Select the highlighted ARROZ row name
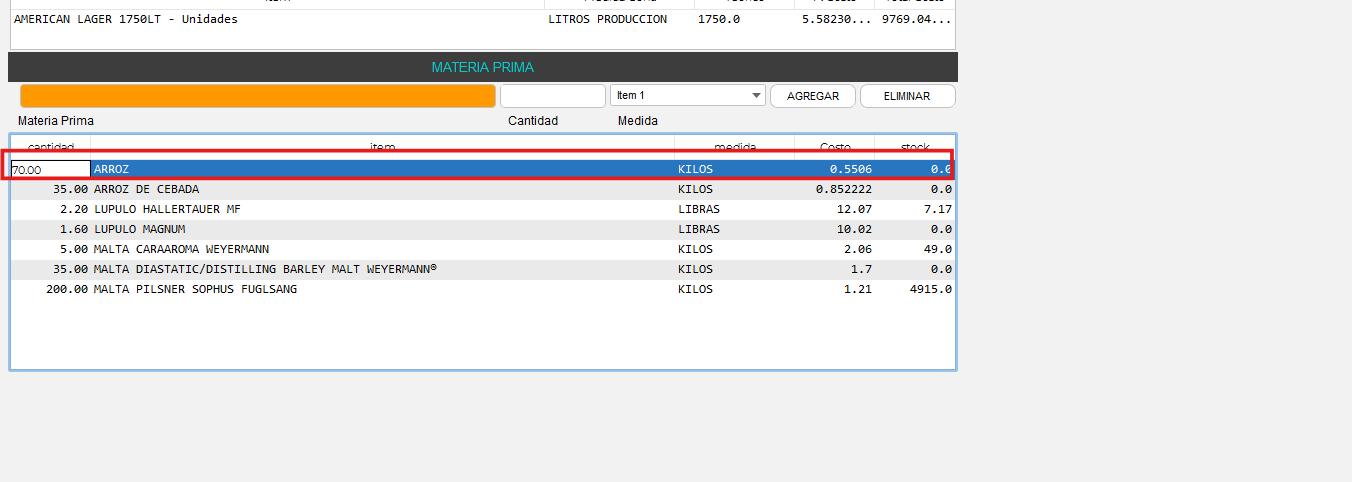Screen dimensions: 1352x482 pos(112,169)
